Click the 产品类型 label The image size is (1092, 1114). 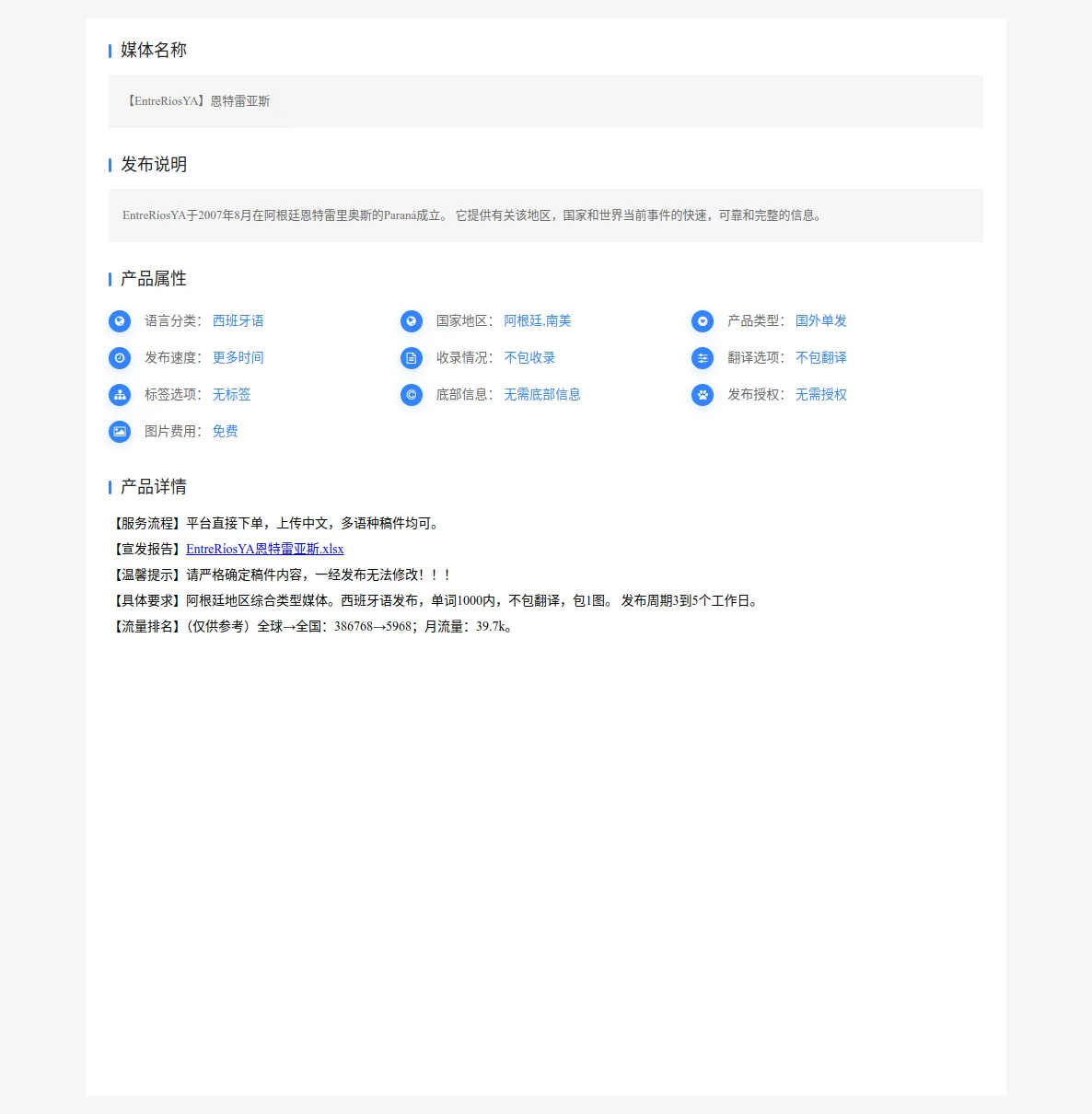(756, 321)
